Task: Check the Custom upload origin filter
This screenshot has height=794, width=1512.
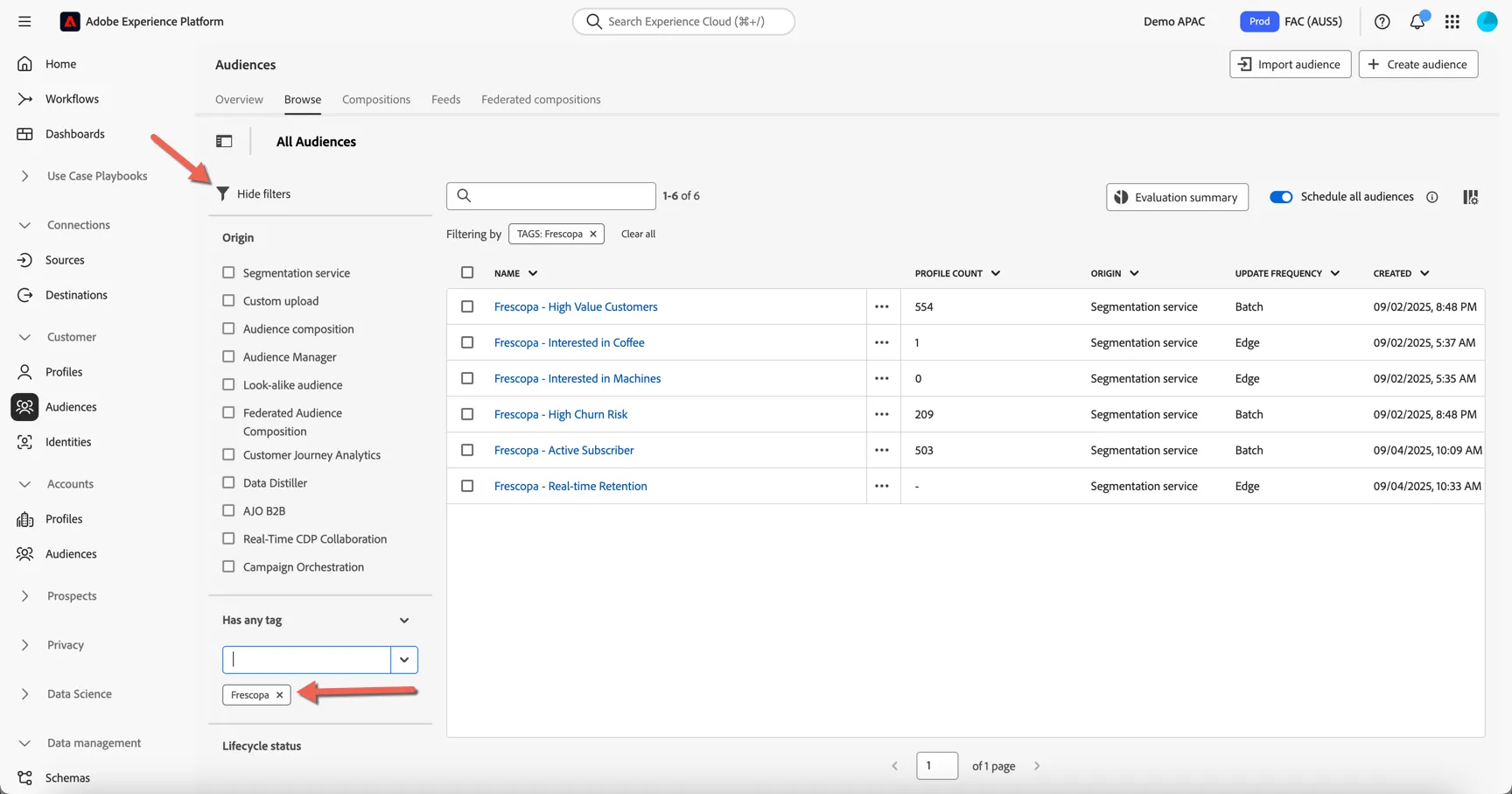Action: (x=228, y=300)
